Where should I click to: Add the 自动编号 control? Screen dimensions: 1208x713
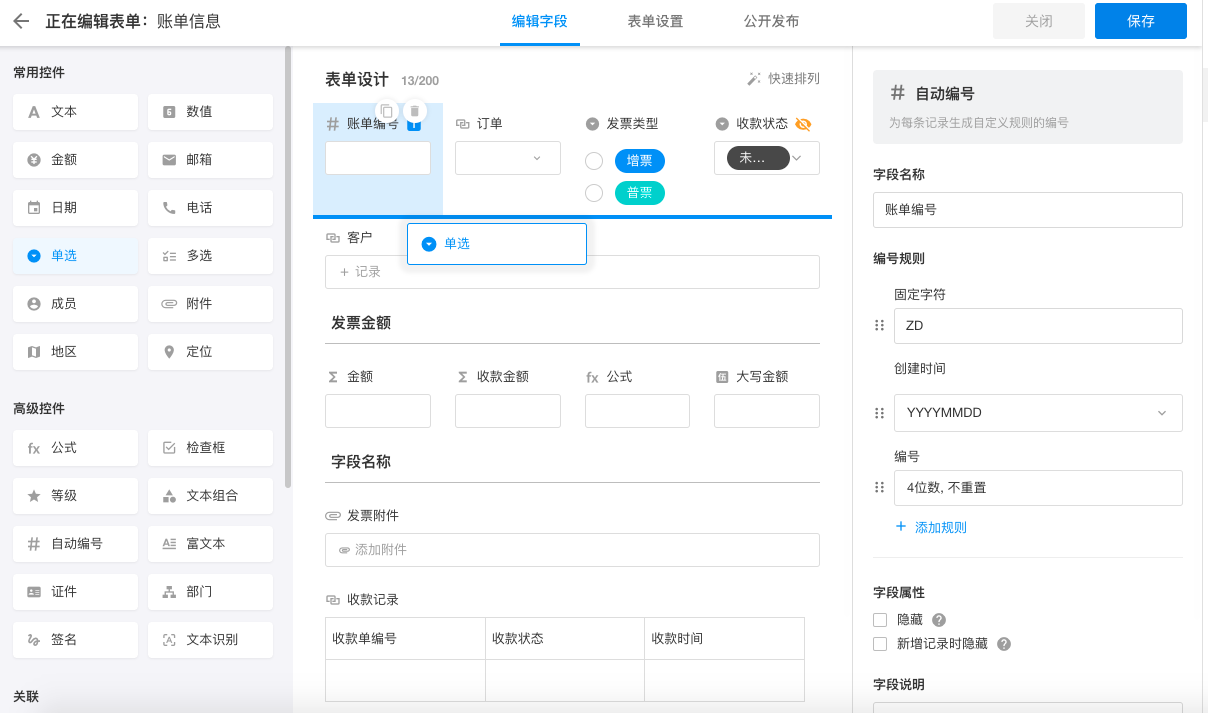click(x=75, y=544)
